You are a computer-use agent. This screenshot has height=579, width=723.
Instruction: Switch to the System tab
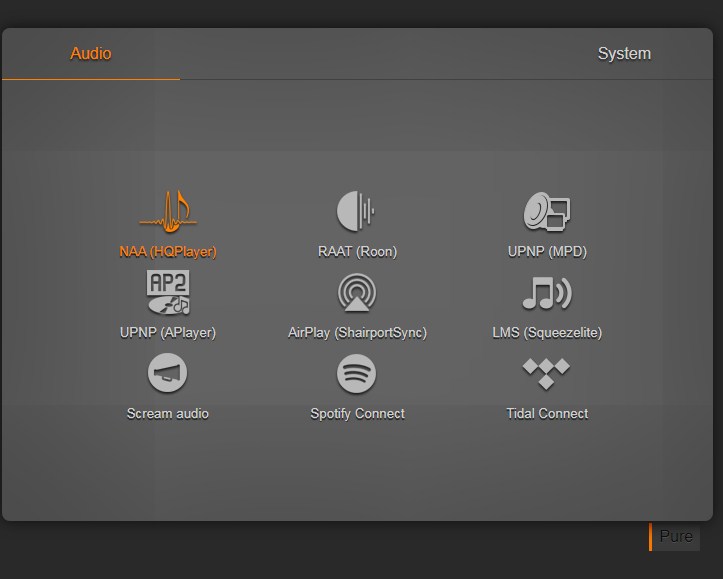point(624,54)
